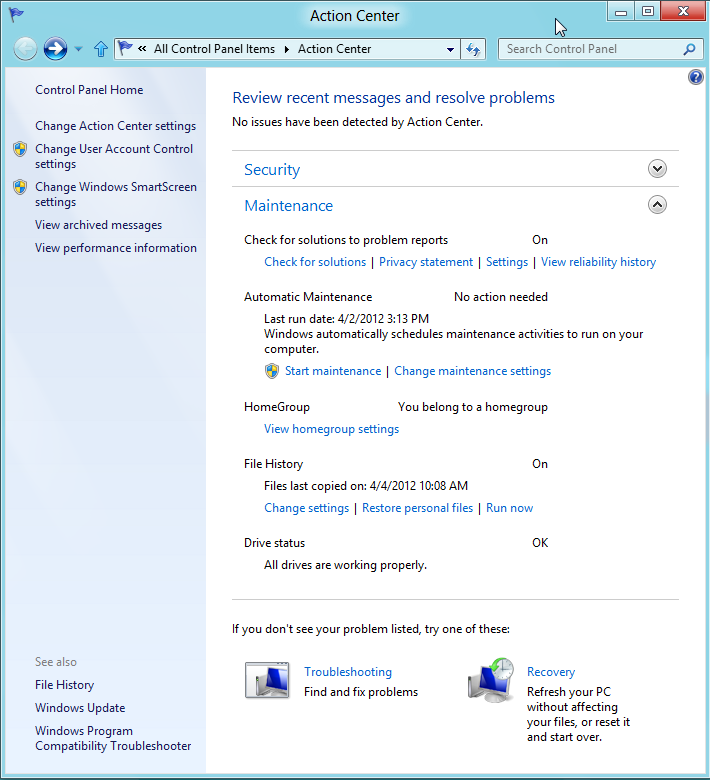The width and height of the screenshot is (710, 780).
Task: Expand the Security section chevron
Action: (657, 169)
